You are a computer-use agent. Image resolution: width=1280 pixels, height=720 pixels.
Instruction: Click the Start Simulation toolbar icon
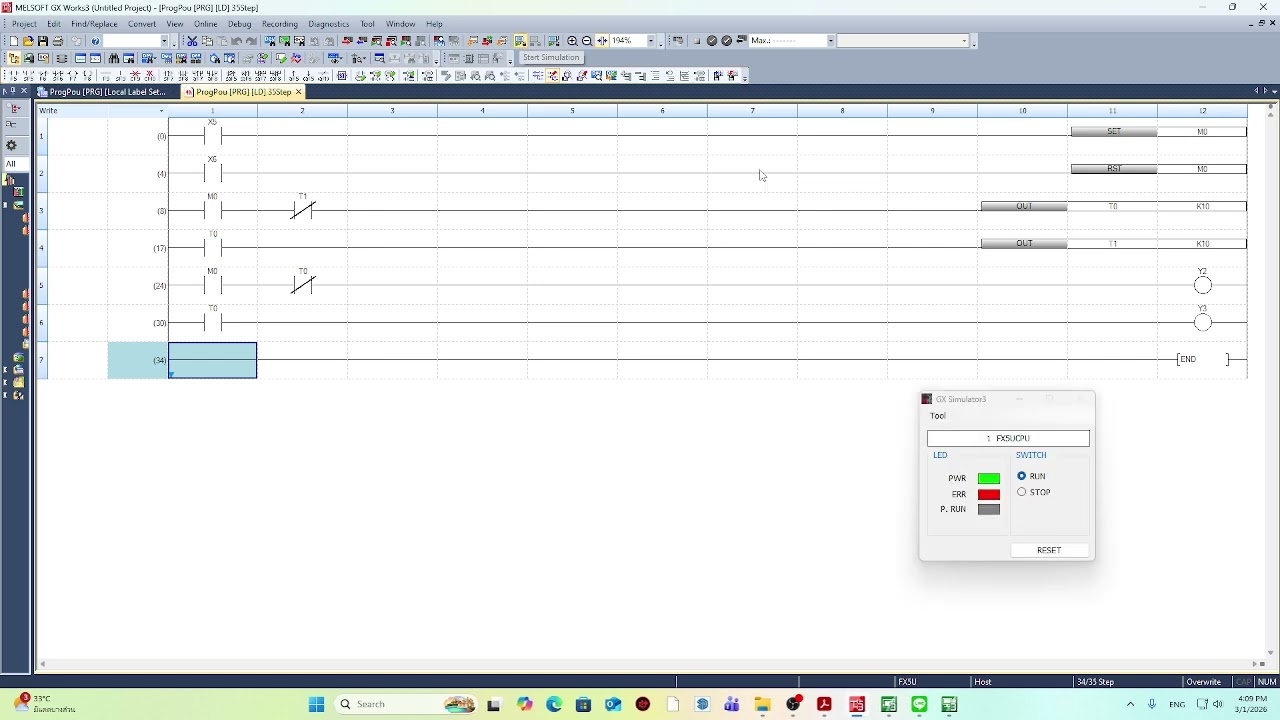point(521,41)
